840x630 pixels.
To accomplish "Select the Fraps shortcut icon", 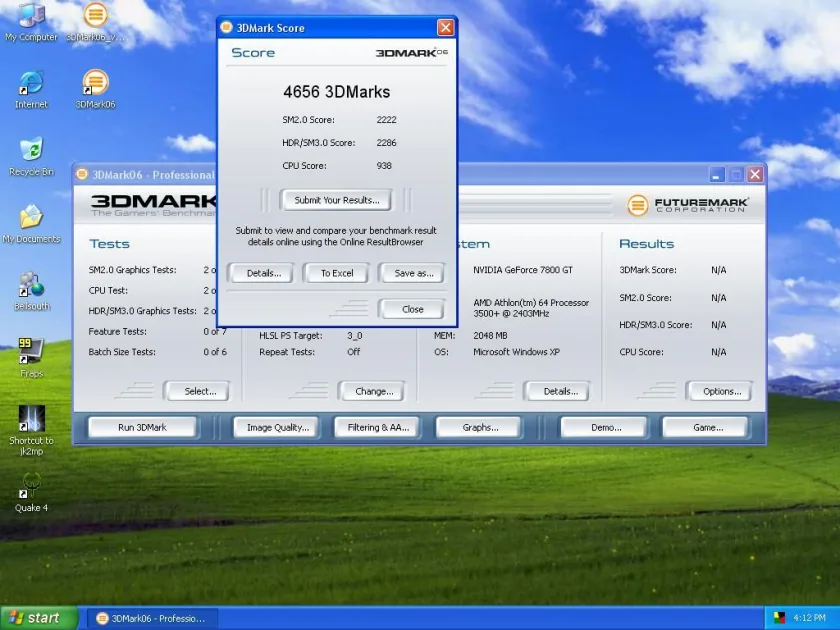I will point(31,358).
